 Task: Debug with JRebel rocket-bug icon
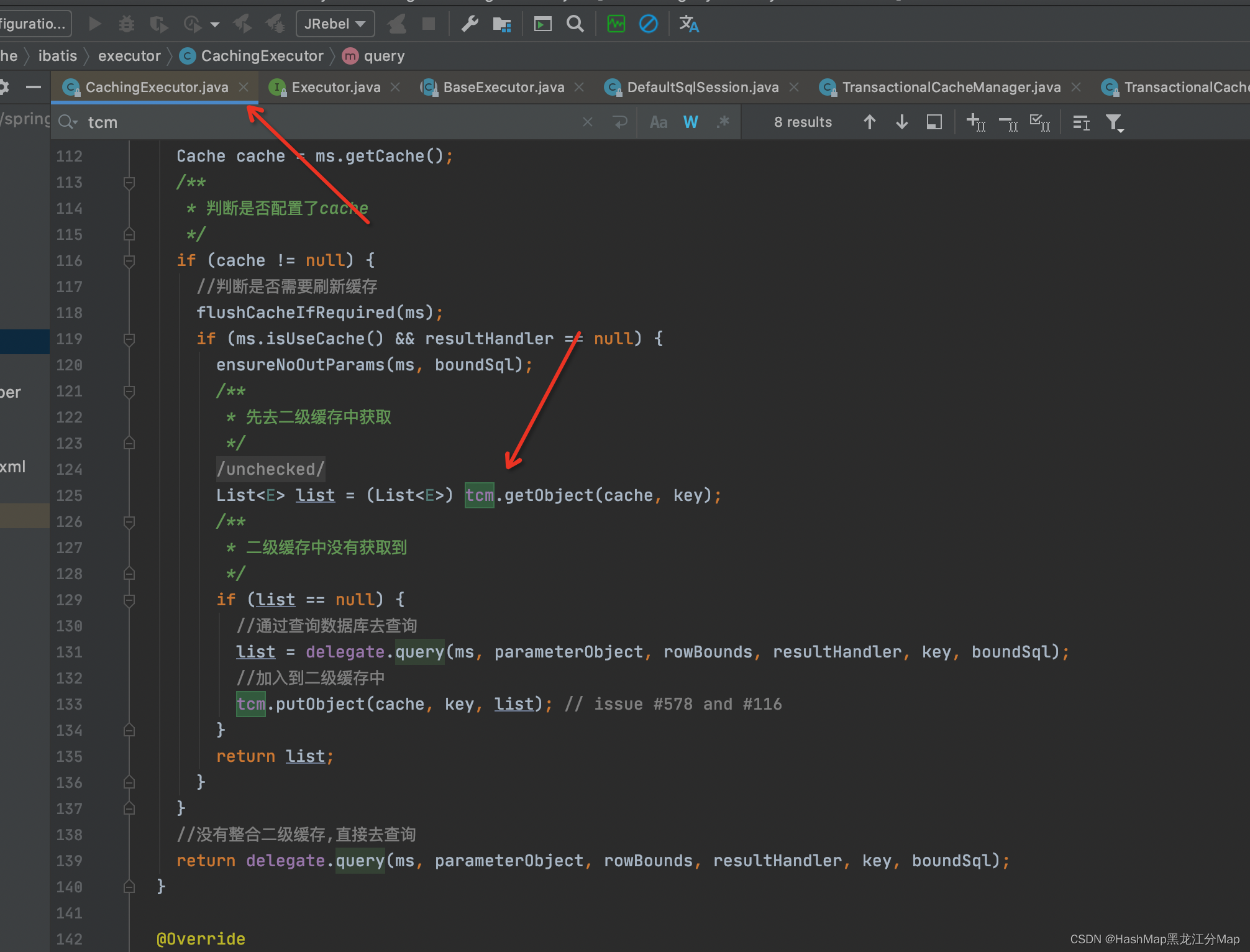click(275, 24)
